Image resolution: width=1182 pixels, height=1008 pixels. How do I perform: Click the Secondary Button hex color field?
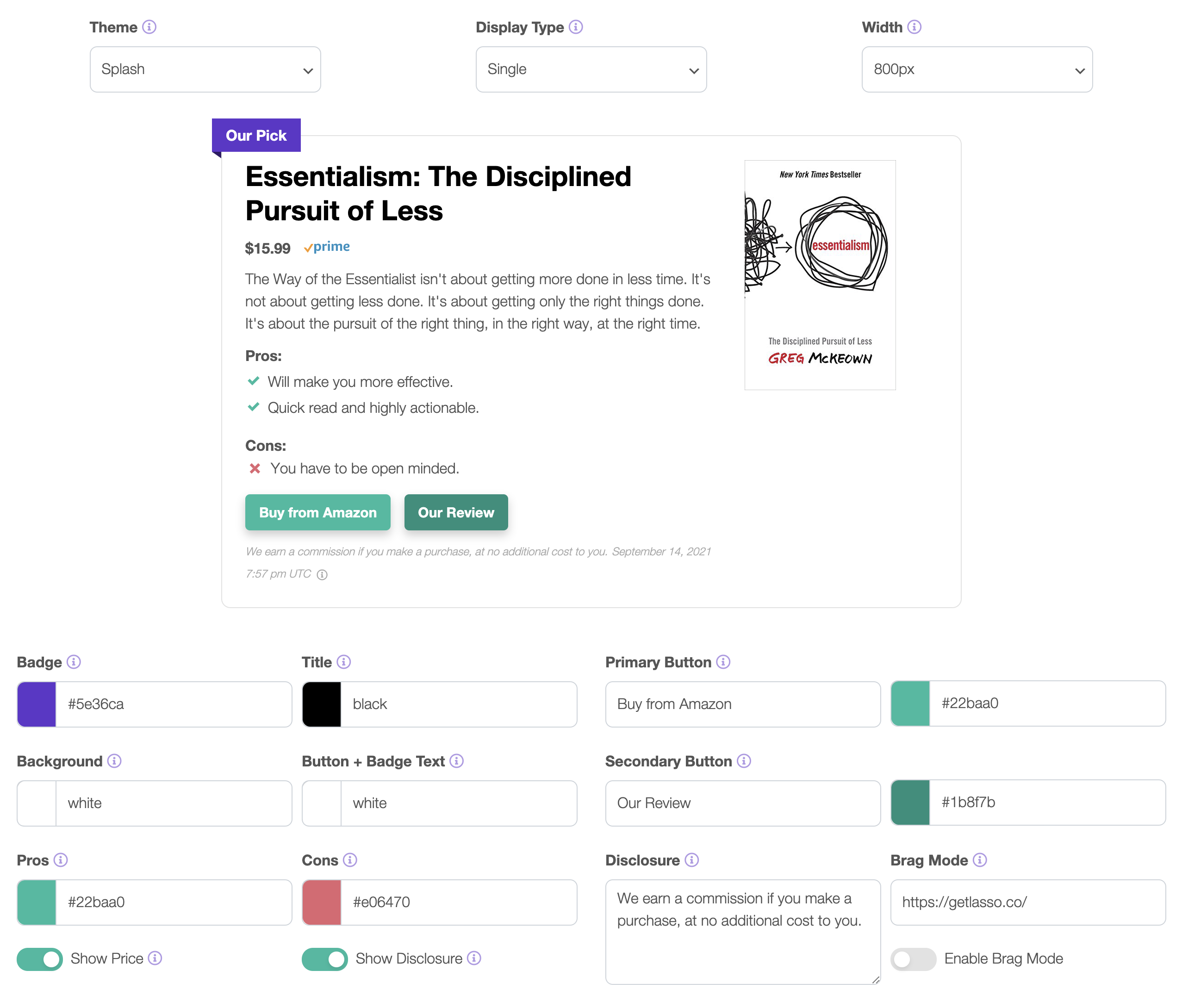tap(1048, 803)
